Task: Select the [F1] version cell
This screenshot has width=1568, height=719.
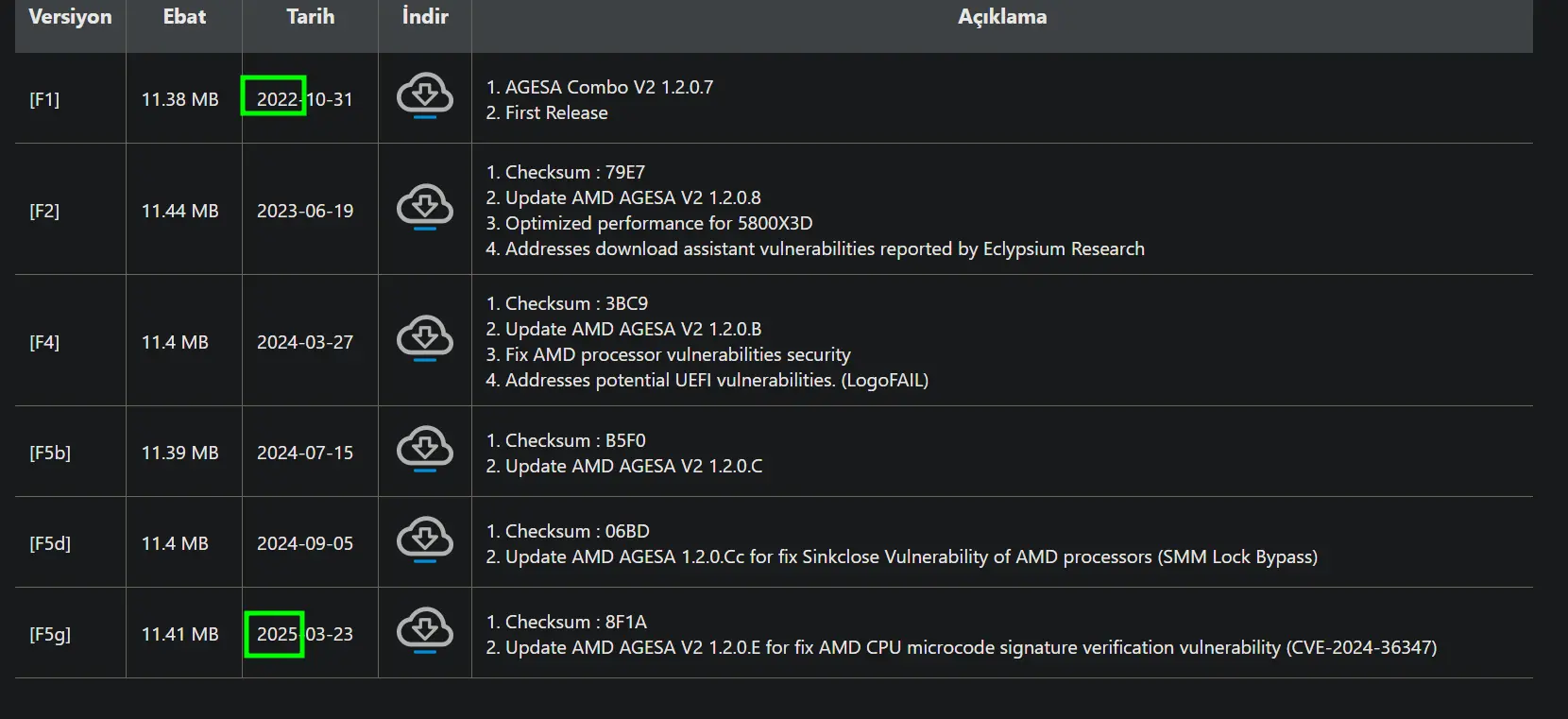Action: 44,99
